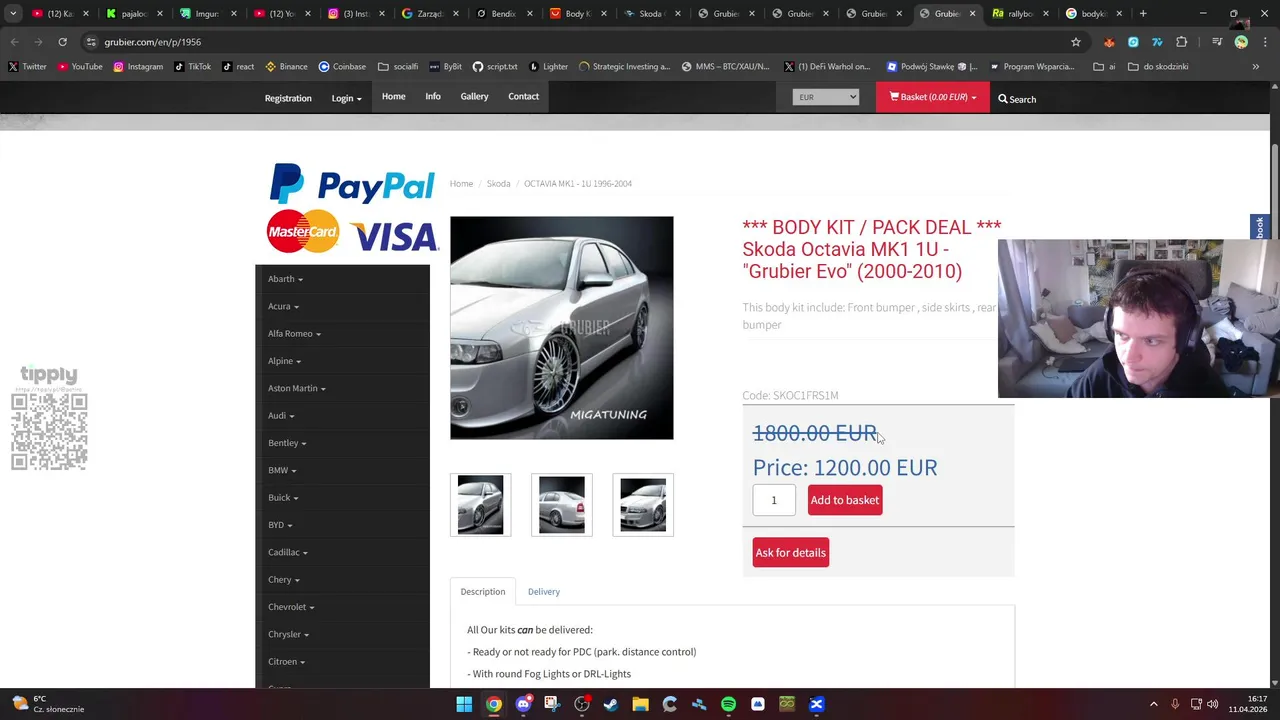Switch to the Delivery tab
The image size is (1280, 720).
point(544,592)
